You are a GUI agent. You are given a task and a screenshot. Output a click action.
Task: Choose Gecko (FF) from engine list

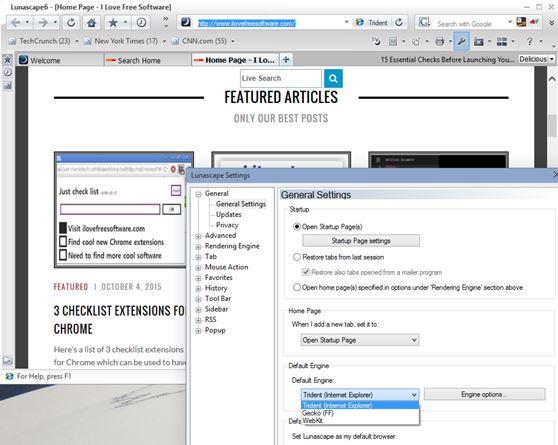pos(360,413)
